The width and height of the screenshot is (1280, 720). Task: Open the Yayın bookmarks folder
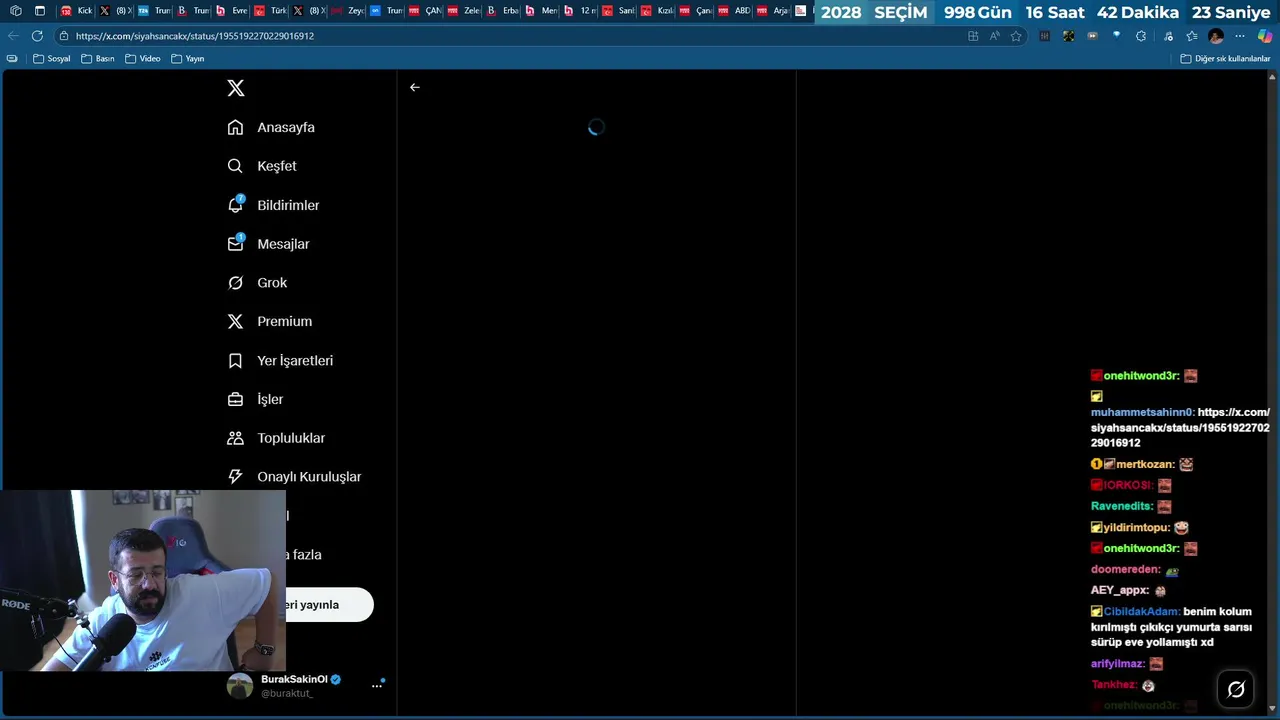pos(188,59)
